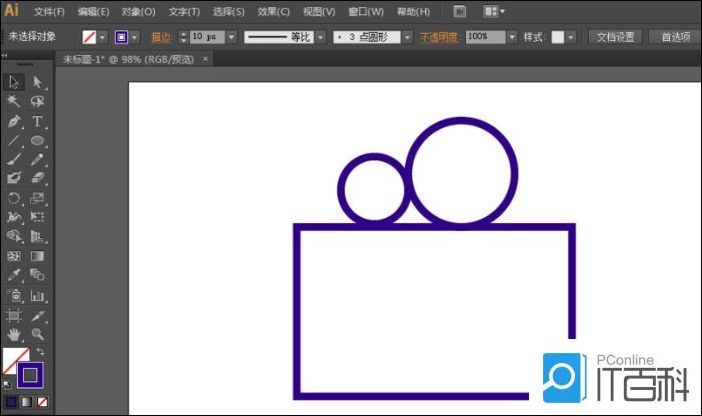
Task: Click the 不透明度 opacity panel link
Action: coord(440,37)
